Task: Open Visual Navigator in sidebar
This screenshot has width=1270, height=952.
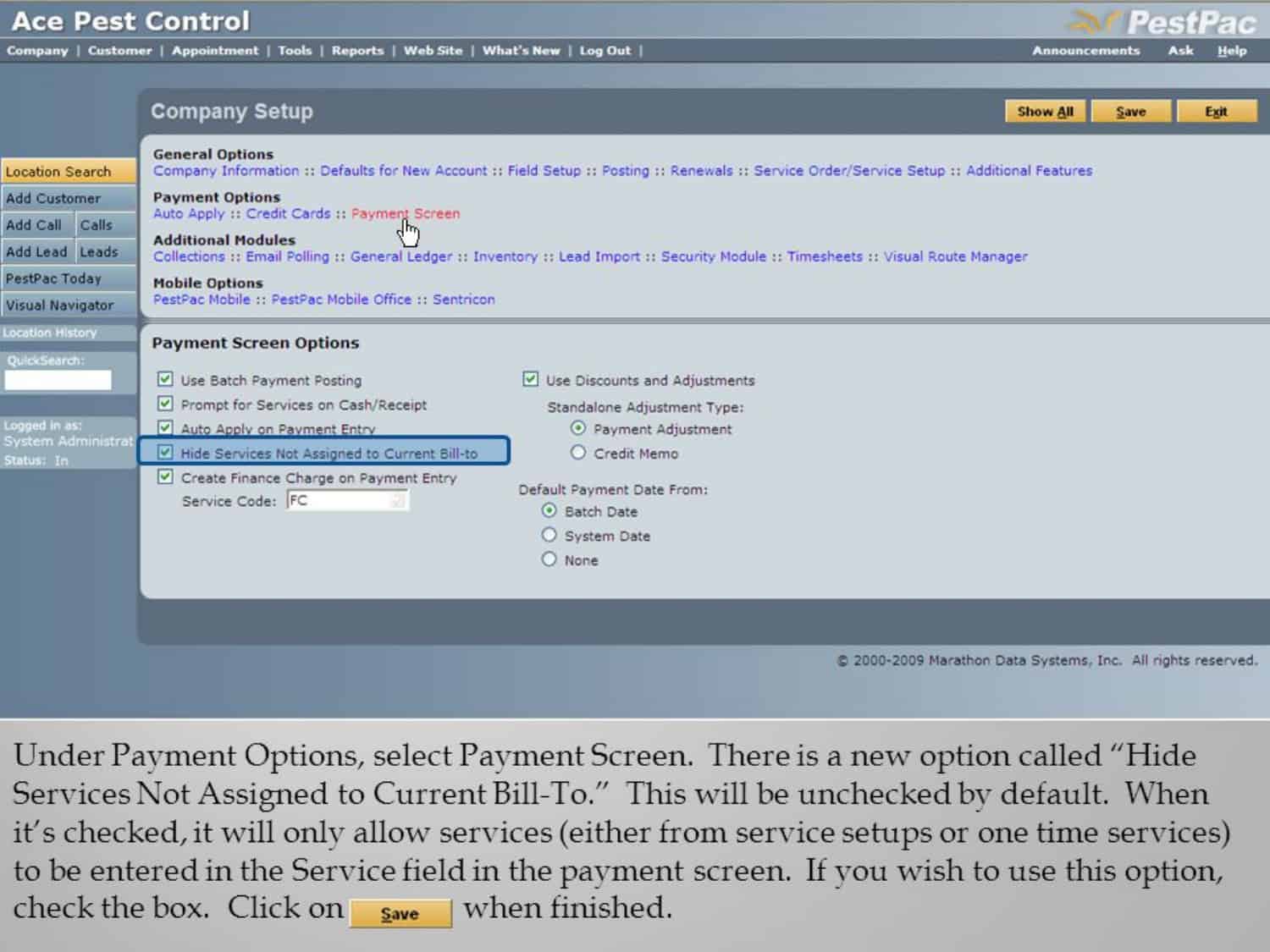Action: coord(68,305)
